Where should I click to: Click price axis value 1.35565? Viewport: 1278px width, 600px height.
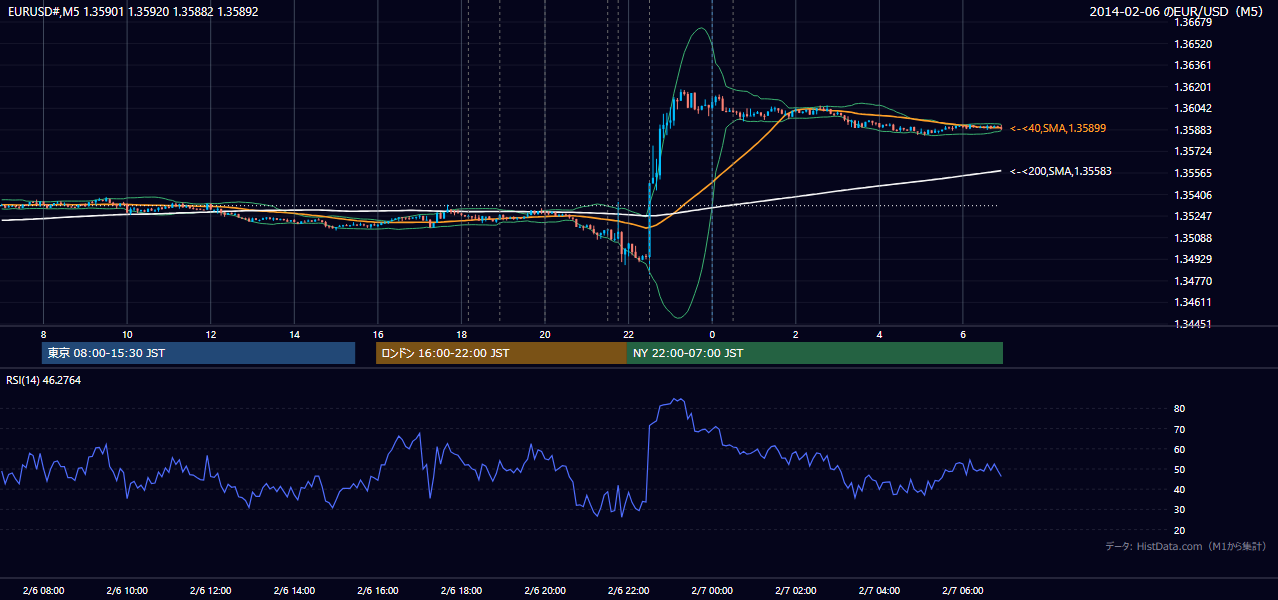click(1193, 173)
